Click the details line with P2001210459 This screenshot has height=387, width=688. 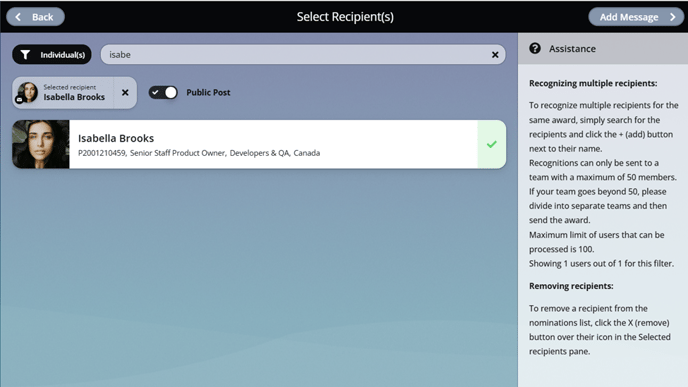[x=199, y=153]
